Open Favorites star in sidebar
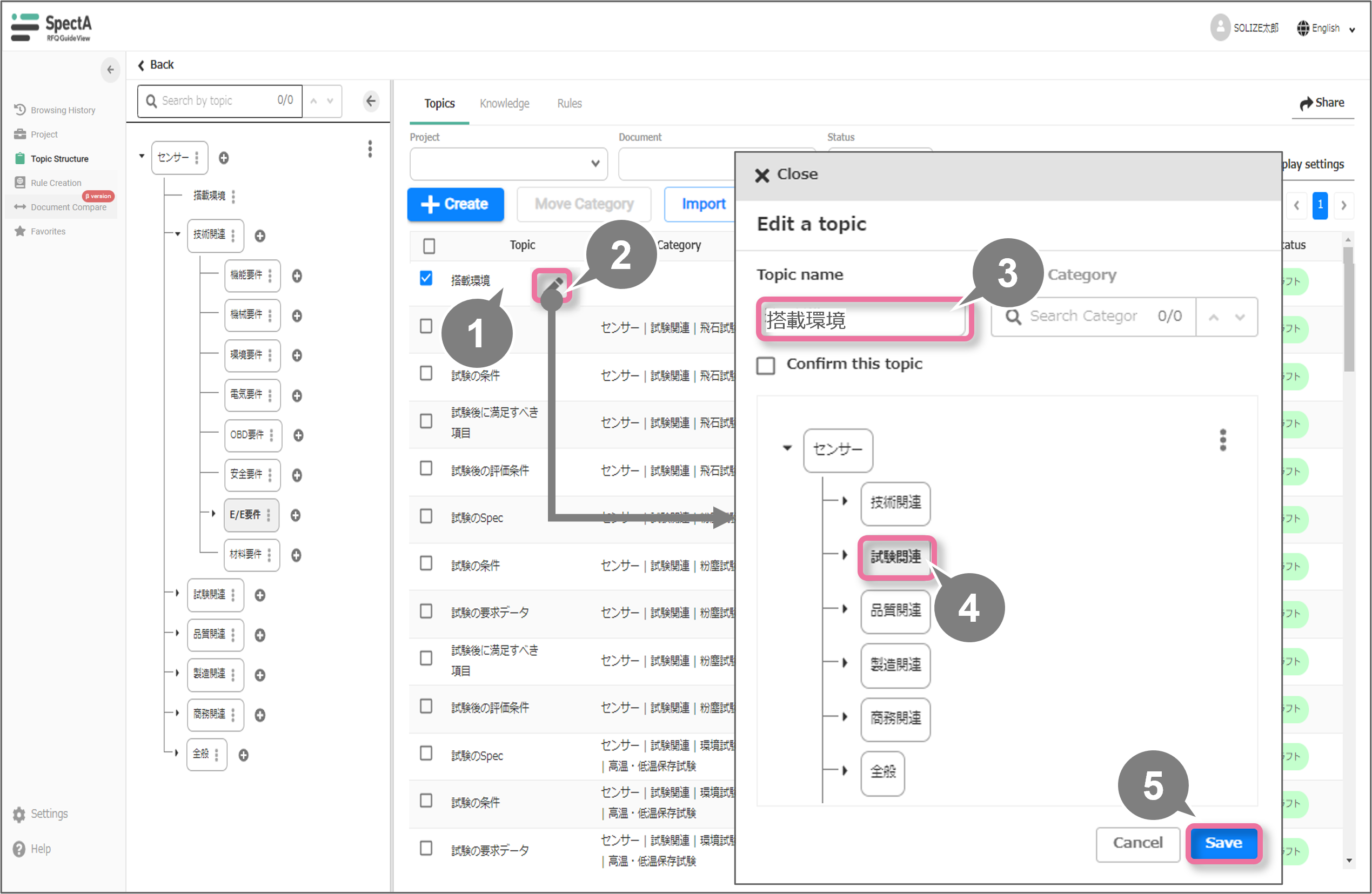Viewport: 1372px width, 894px height. tap(21, 231)
